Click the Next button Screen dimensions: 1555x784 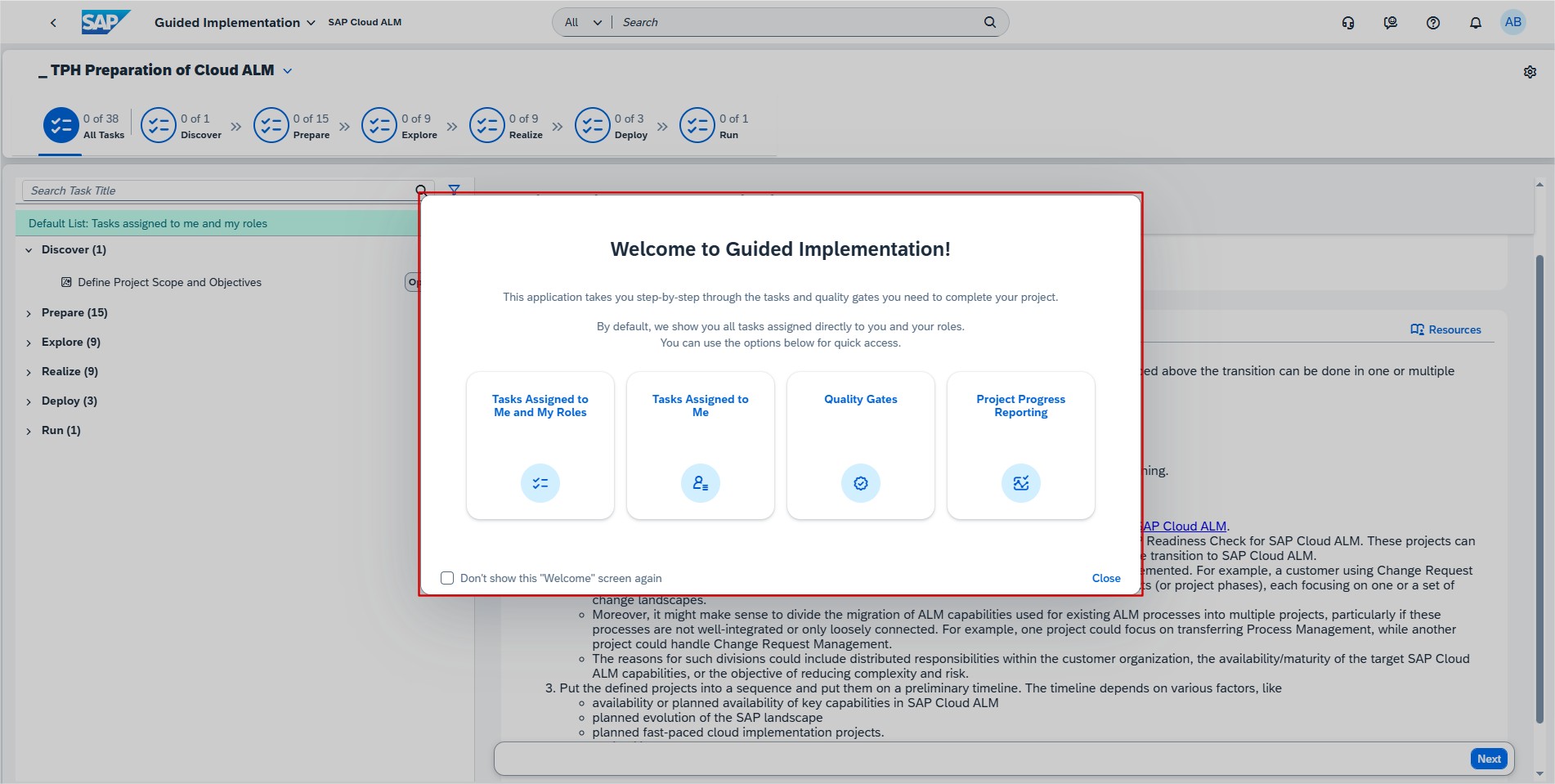click(1488, 759)
